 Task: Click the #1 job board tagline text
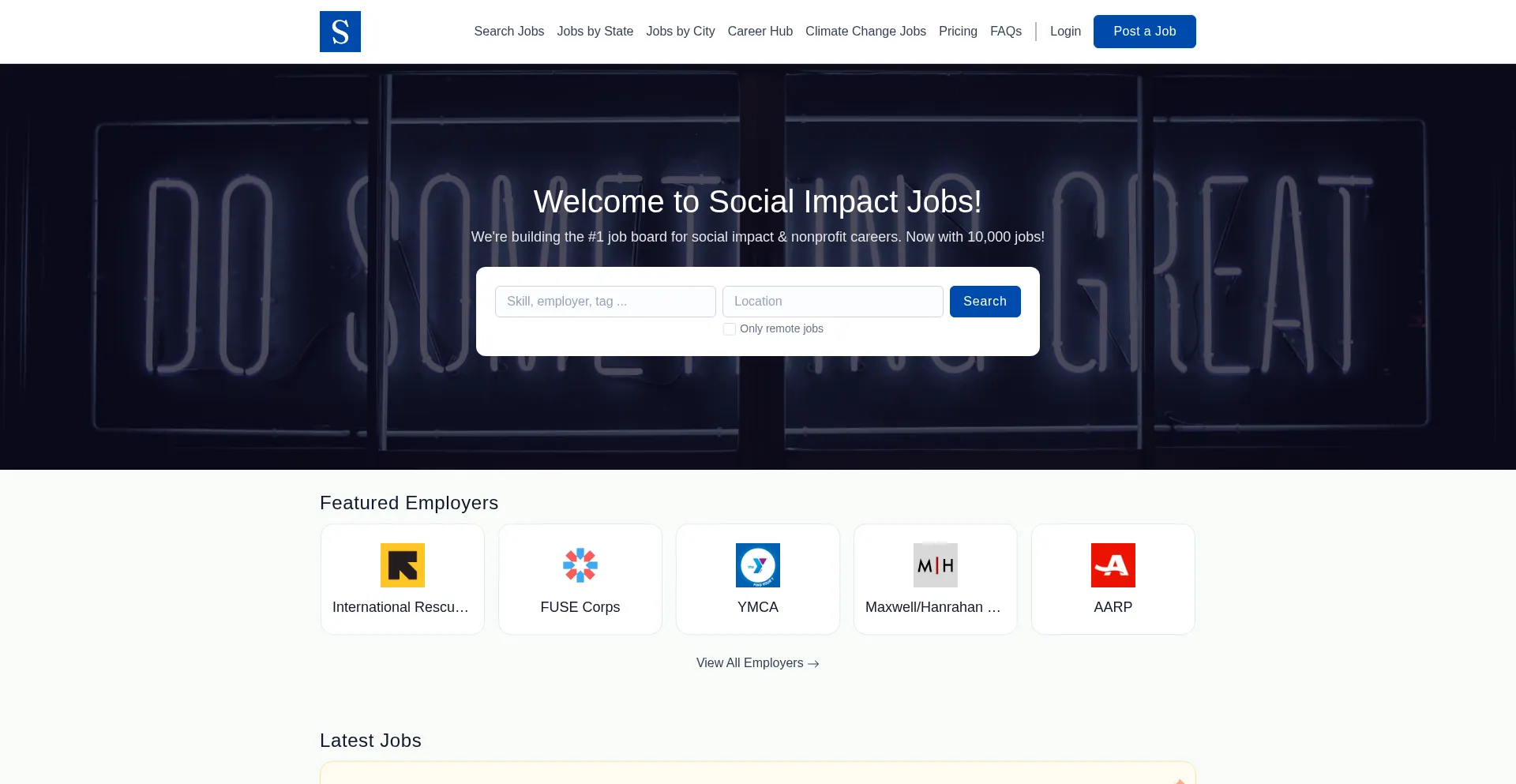758,237
